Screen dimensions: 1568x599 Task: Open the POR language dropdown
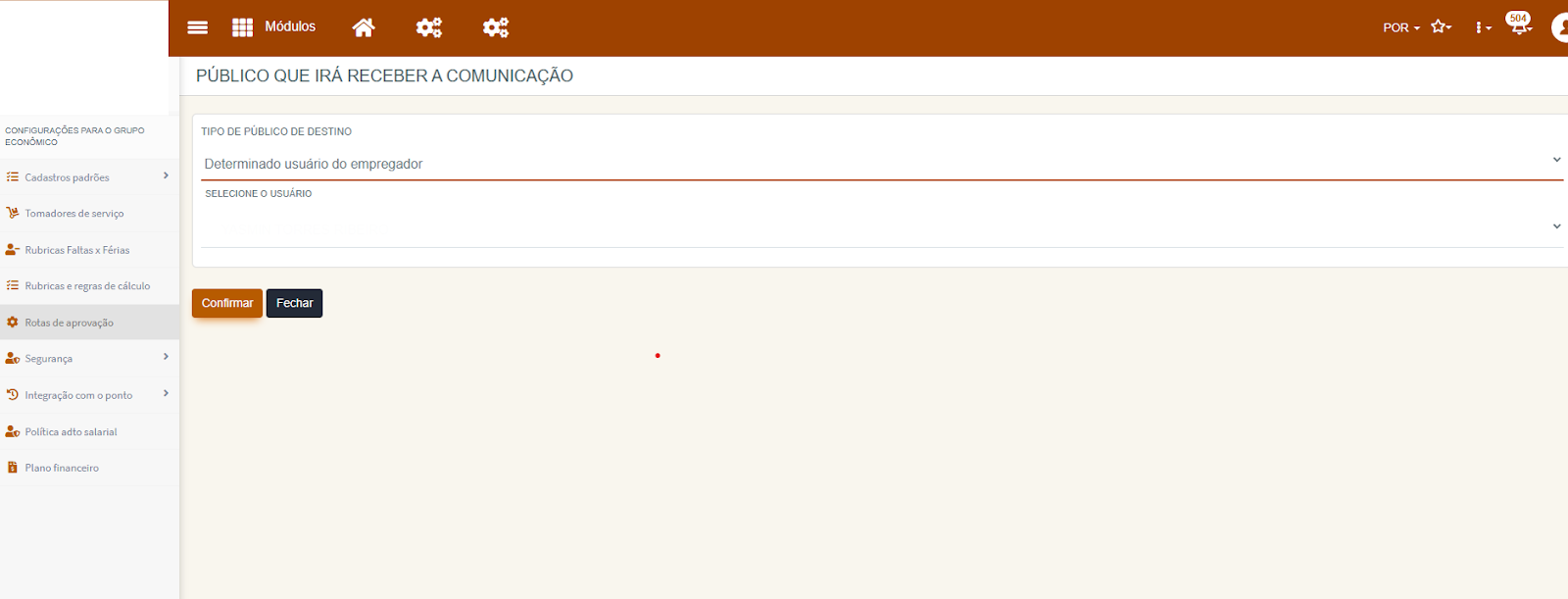pyautogui.click(x=1401, y=27)
